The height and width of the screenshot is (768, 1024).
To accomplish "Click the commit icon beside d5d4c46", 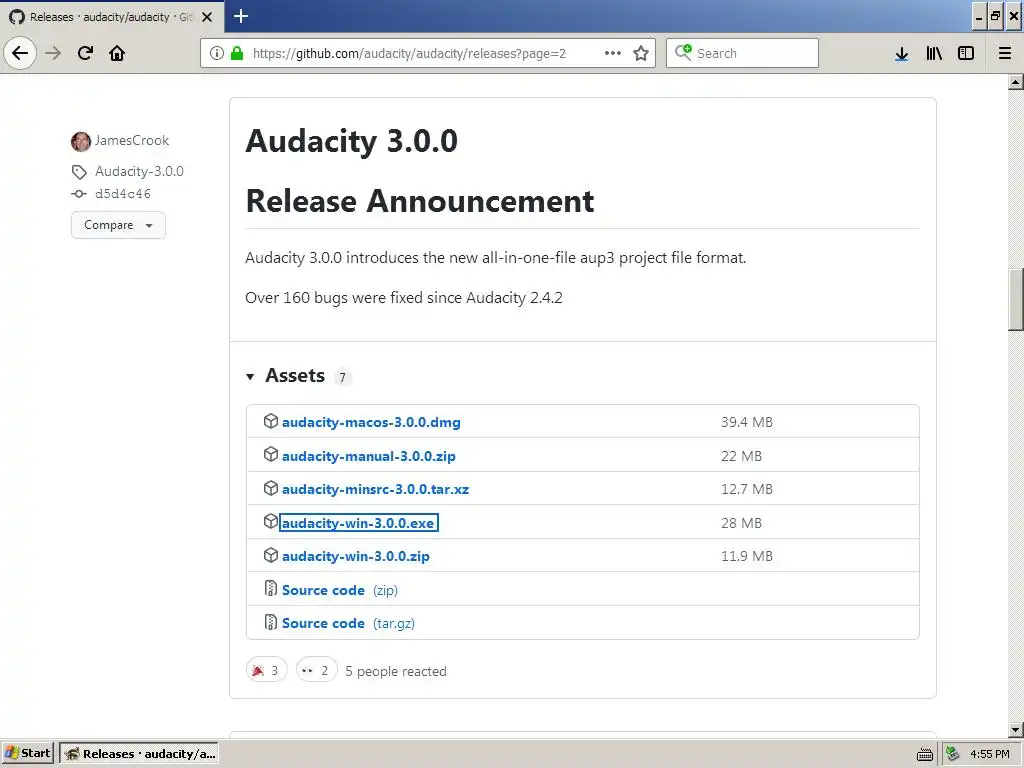I will [79, 194].
